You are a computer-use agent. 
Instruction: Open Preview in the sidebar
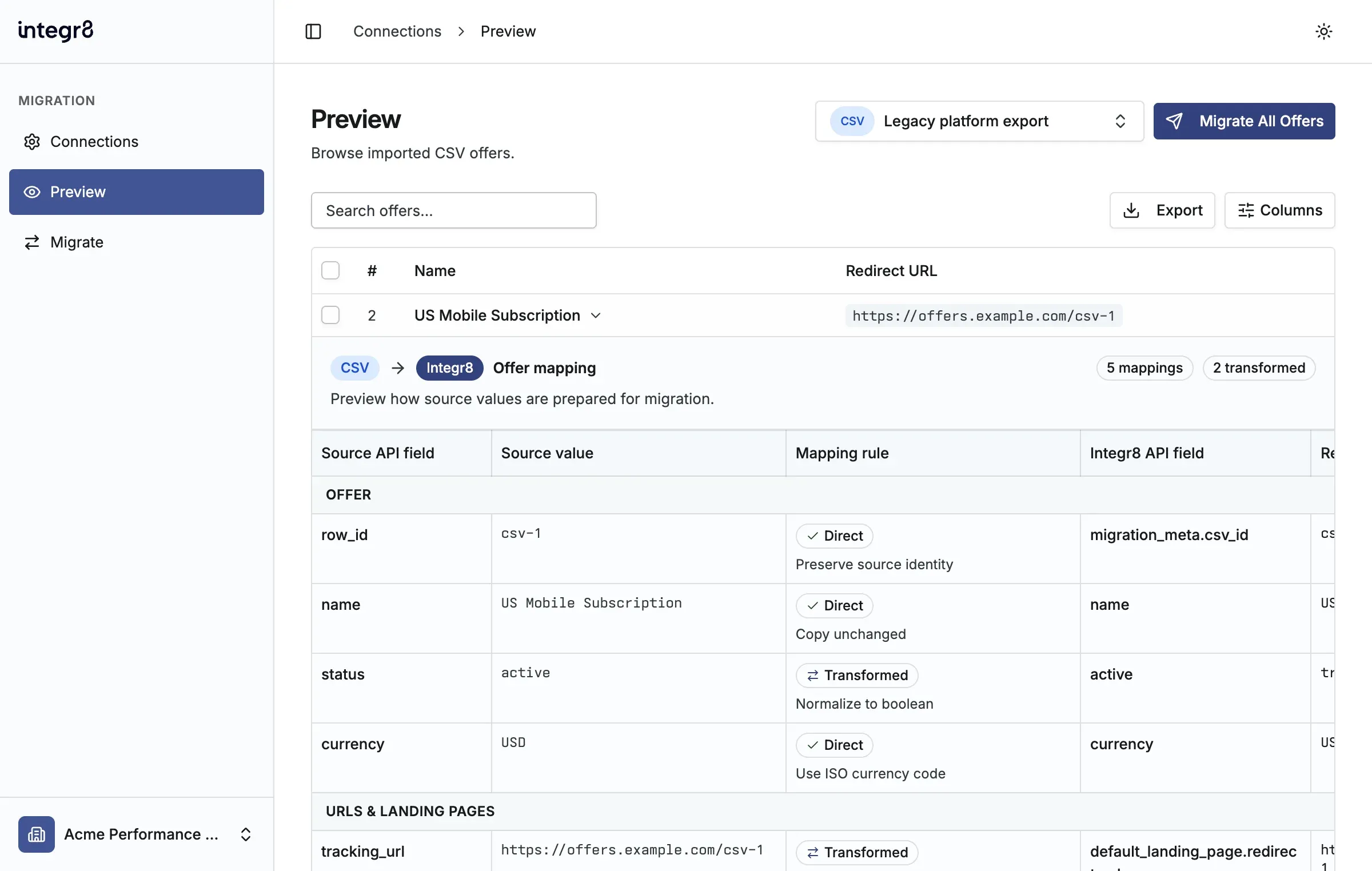point(137,192)
